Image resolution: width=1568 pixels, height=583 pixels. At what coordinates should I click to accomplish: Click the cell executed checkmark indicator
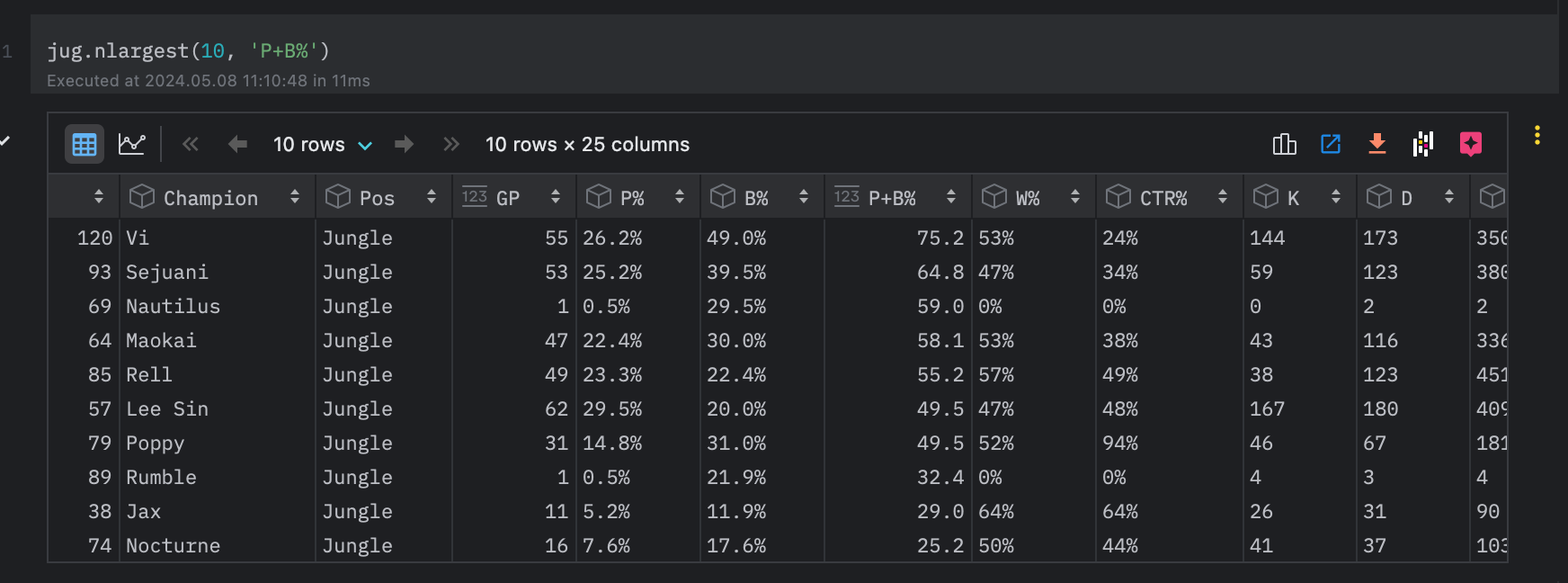point(5,141)
